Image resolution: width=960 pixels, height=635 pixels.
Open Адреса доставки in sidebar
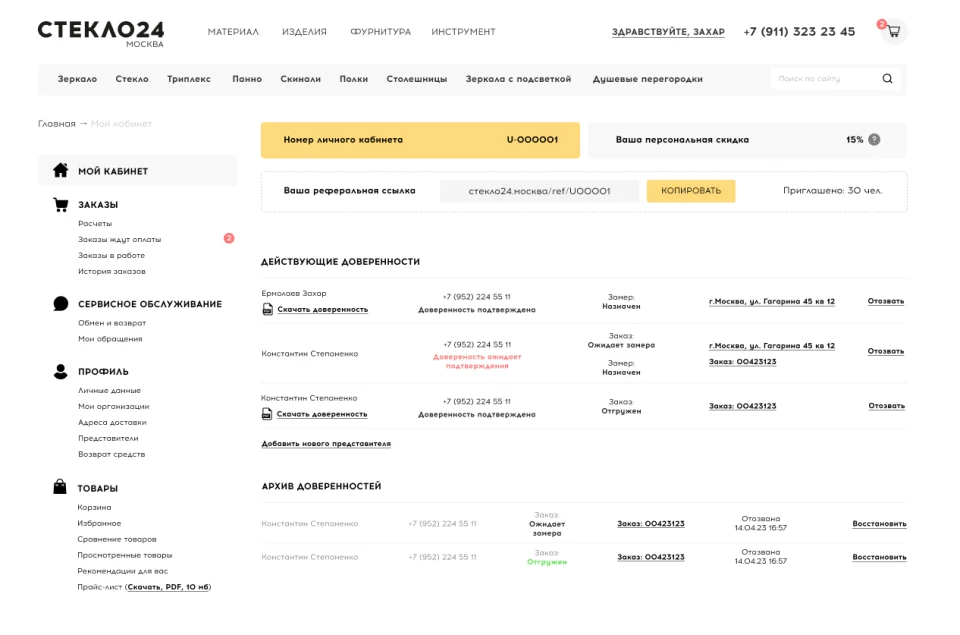coord(112,422)
